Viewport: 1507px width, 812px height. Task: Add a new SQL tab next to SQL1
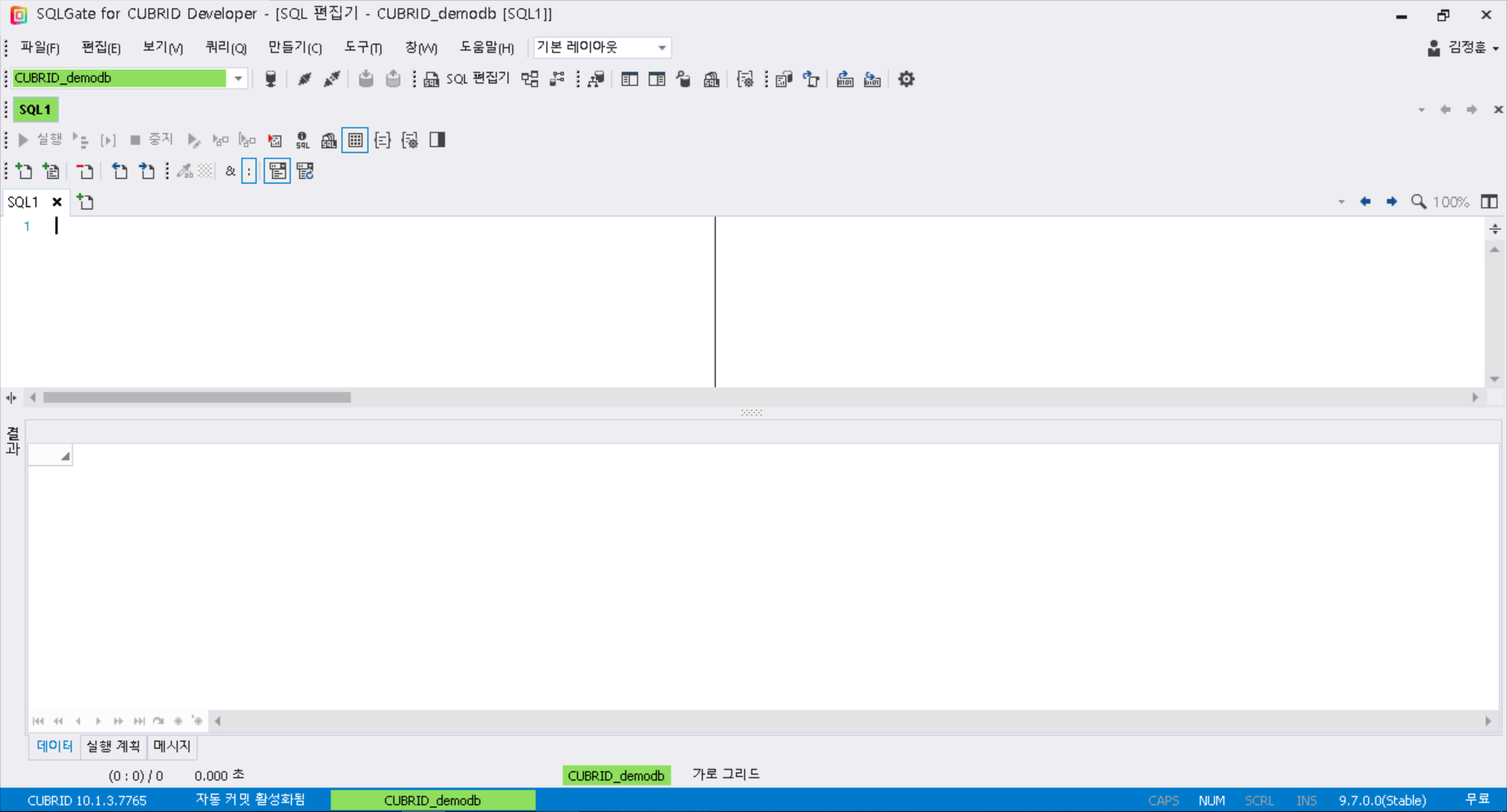tap(86, 202)
